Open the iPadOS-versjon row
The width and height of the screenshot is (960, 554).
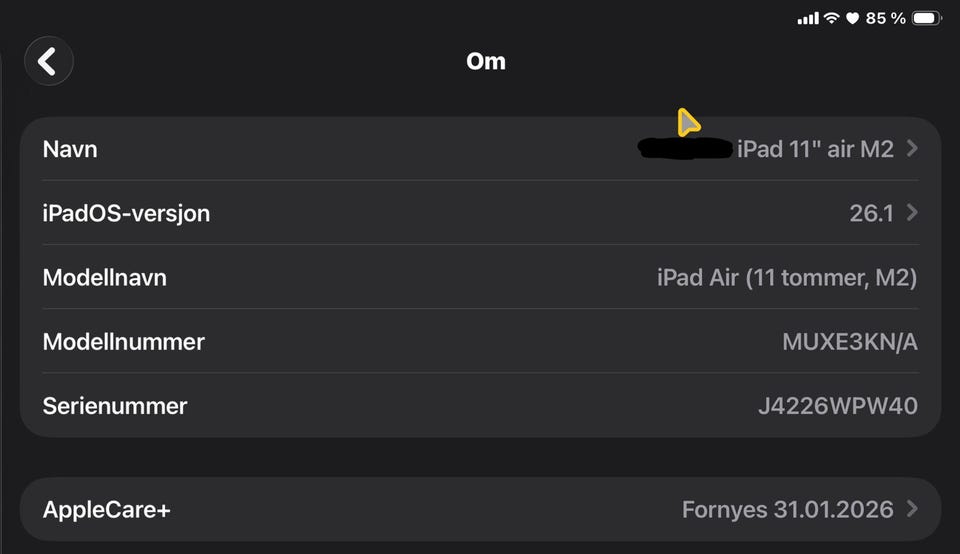(x=480, y=213)
